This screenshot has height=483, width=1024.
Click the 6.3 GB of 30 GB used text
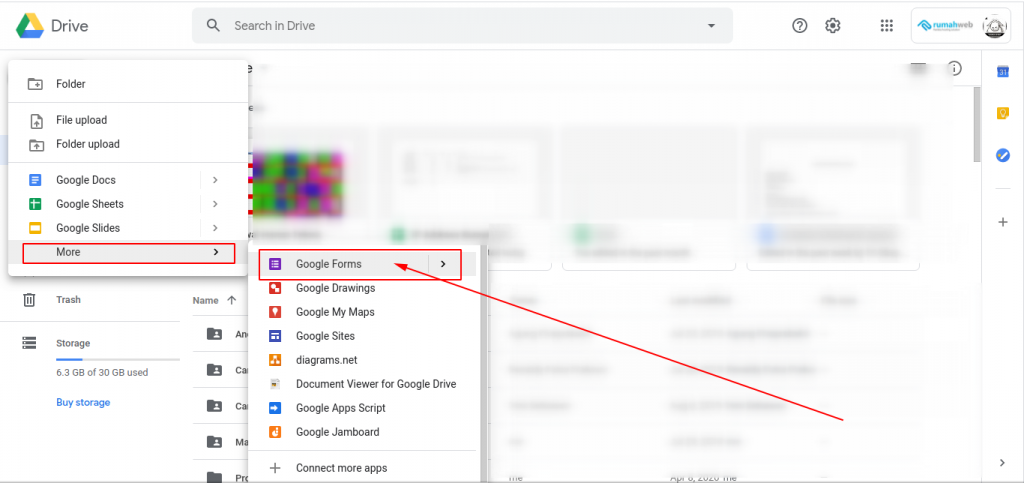point(102,373)
